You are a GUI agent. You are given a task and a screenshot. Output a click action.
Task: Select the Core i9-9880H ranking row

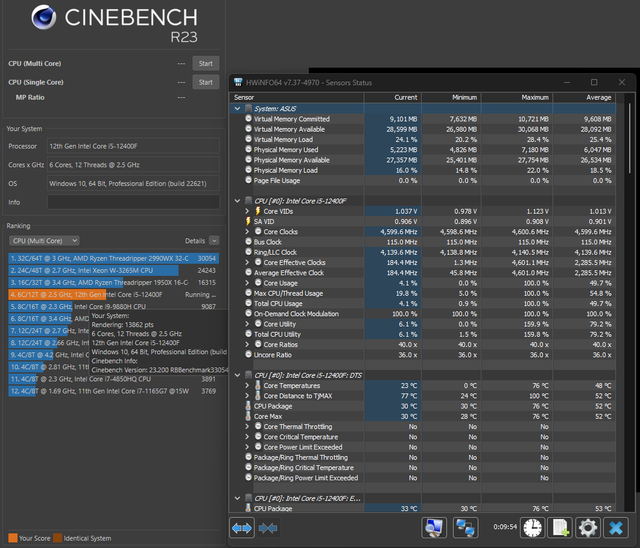pos(113,306)
